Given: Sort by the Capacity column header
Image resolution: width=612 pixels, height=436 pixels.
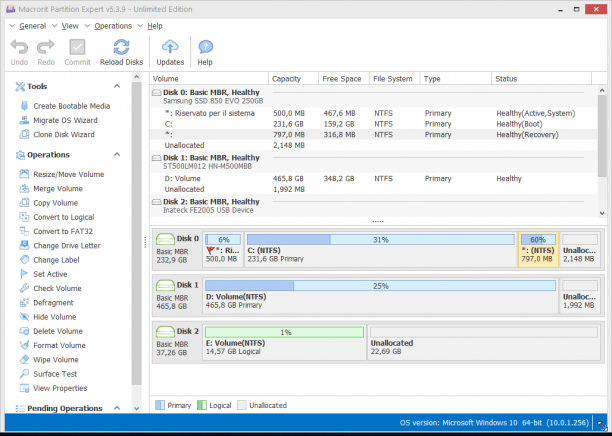Looking at the screenshot, I should pos(294,79).
